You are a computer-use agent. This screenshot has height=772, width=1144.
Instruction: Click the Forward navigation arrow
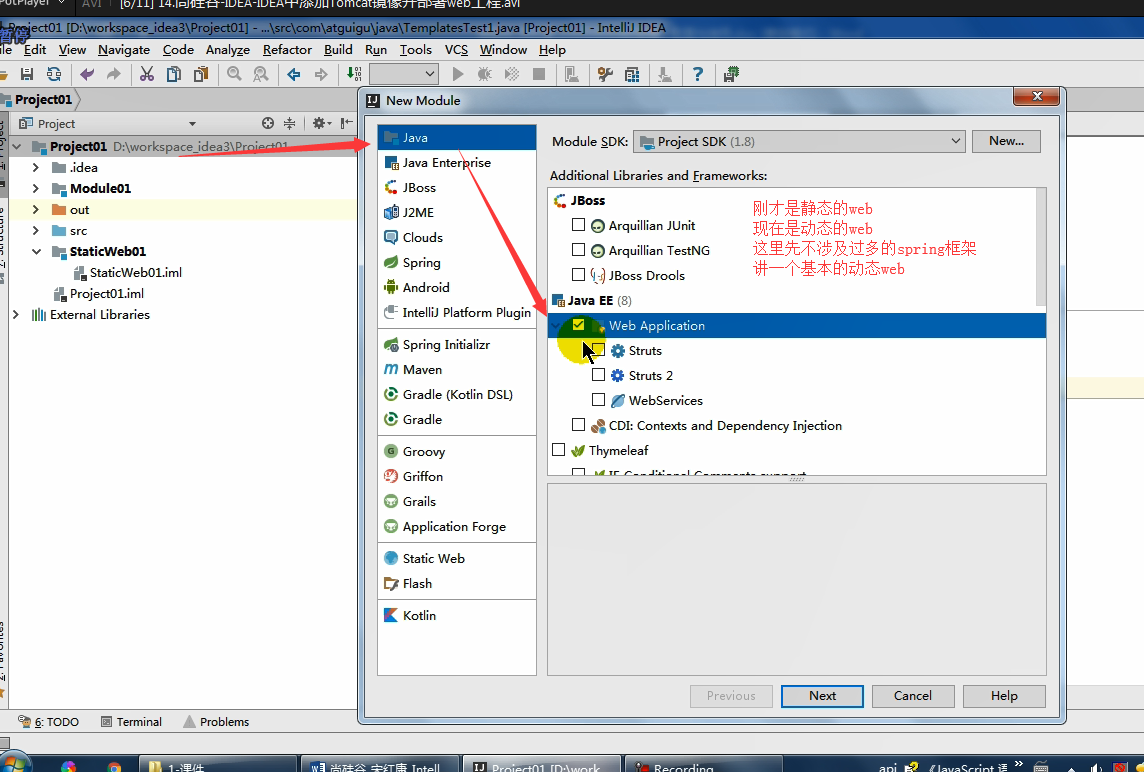[320, 74]
